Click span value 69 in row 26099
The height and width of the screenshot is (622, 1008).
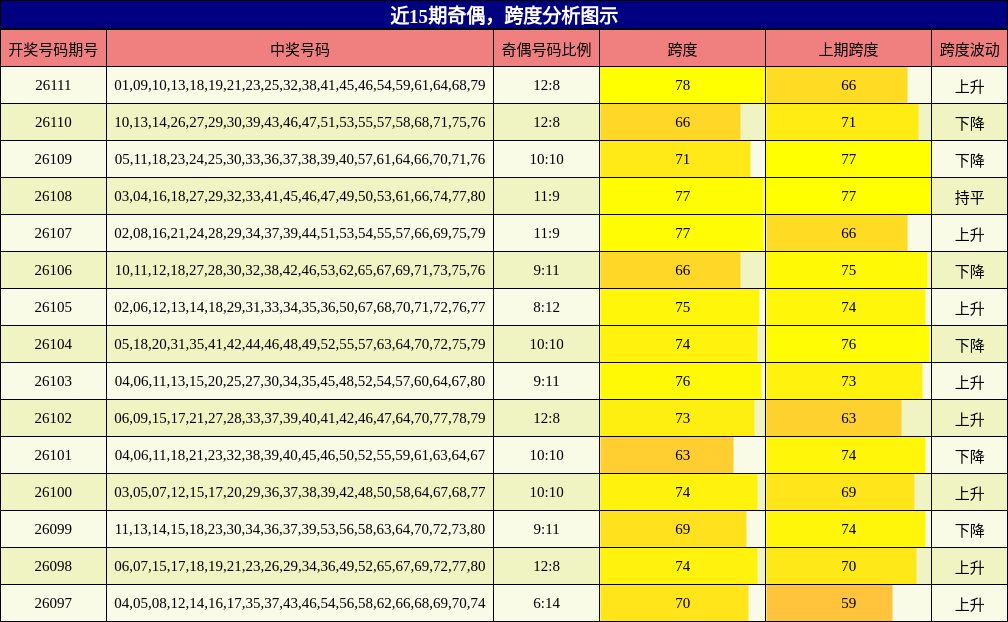682,529
